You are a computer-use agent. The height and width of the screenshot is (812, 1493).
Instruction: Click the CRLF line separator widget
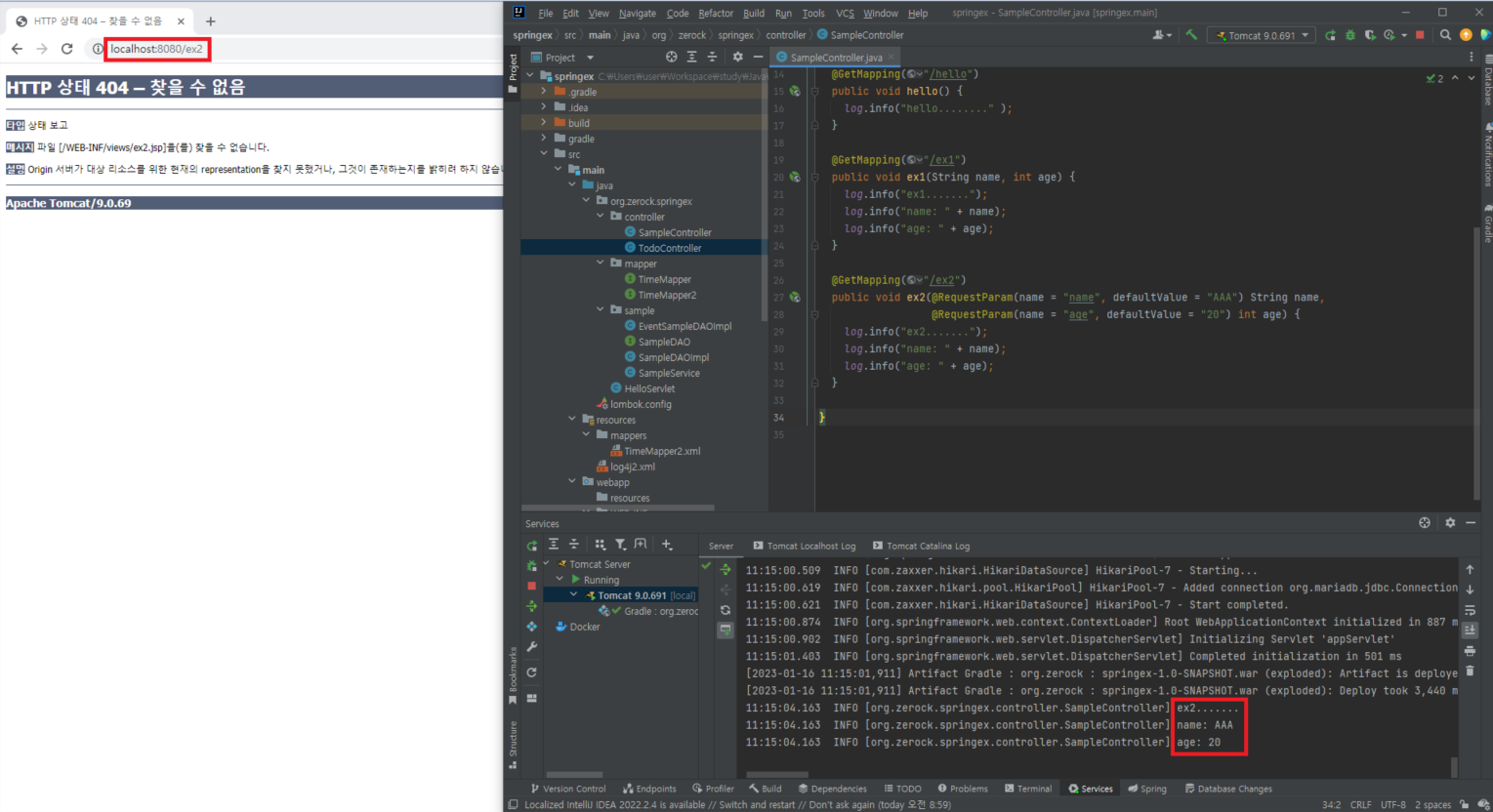coord(1360,804)
